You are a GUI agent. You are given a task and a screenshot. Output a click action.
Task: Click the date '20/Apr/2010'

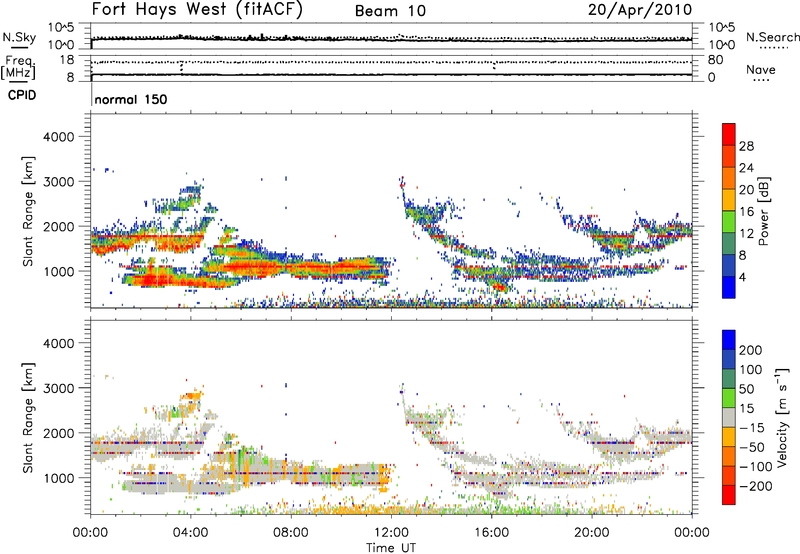pyautogui.click(x=640, y=10)
